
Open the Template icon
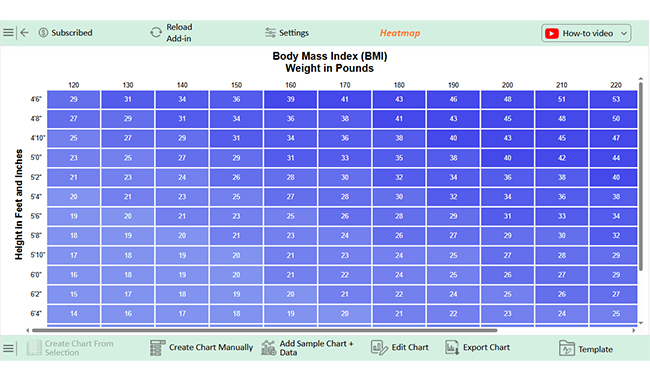pyautogui.click(x=567, y=348)
